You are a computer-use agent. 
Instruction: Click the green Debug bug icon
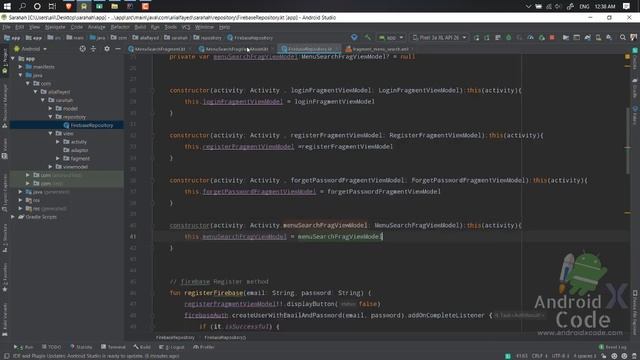click(x=509, y=38)
